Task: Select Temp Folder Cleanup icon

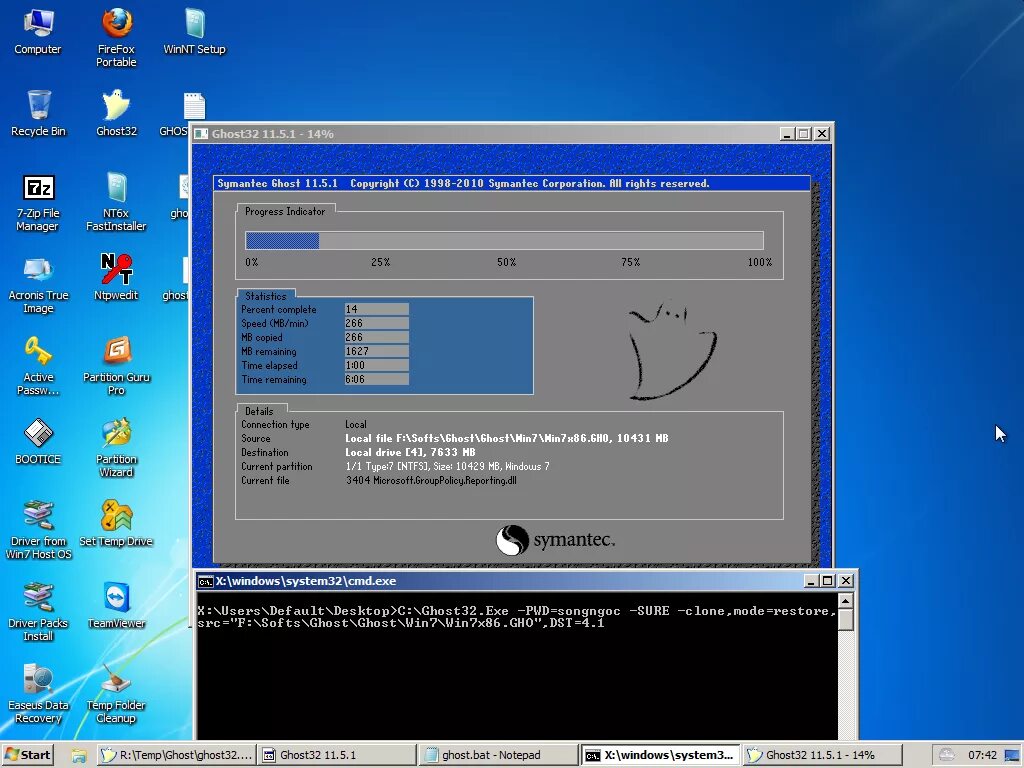Action: [116, 694]
